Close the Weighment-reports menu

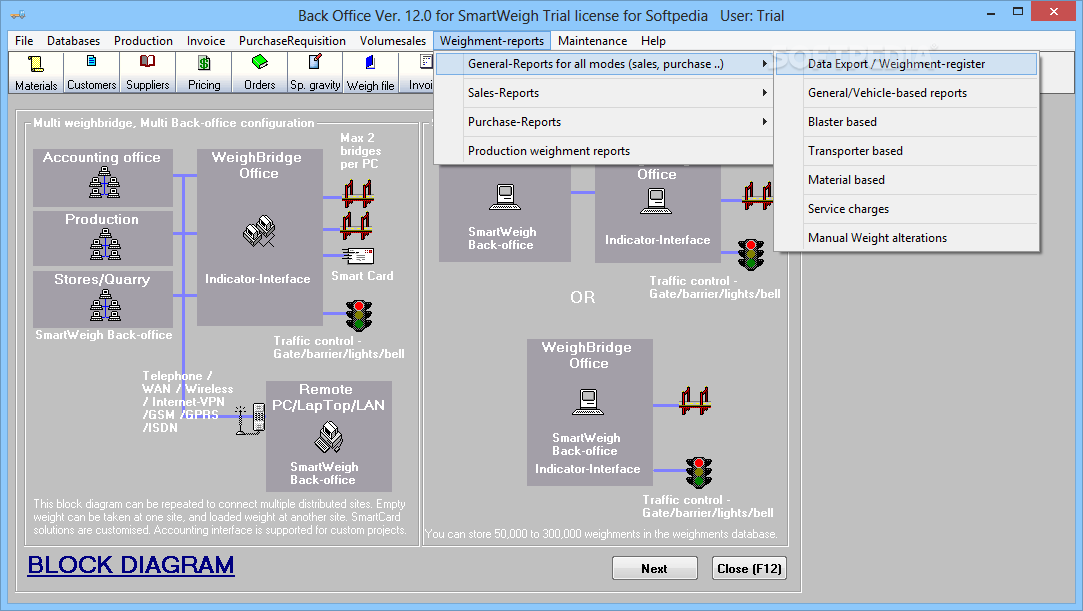492,41
